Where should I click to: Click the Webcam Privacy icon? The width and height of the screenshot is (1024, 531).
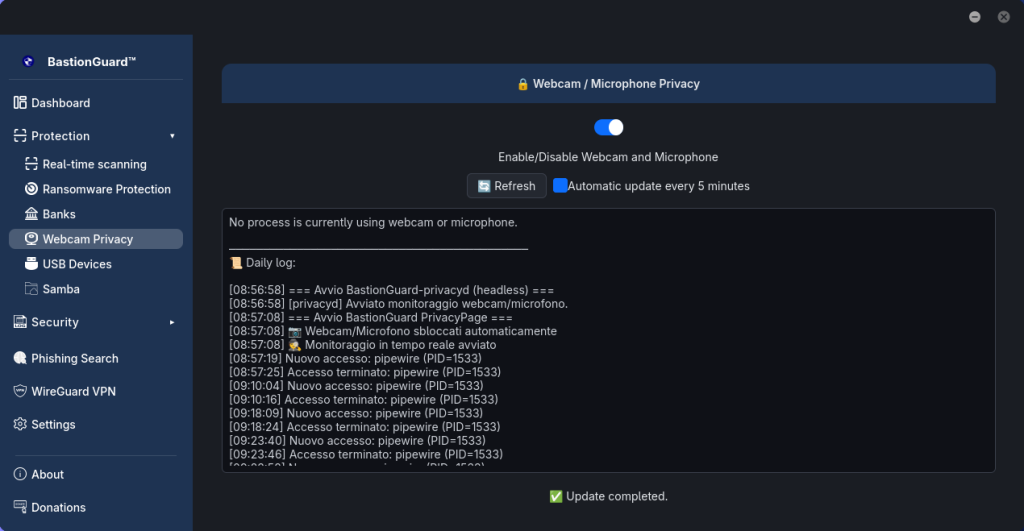coord(31,238)
